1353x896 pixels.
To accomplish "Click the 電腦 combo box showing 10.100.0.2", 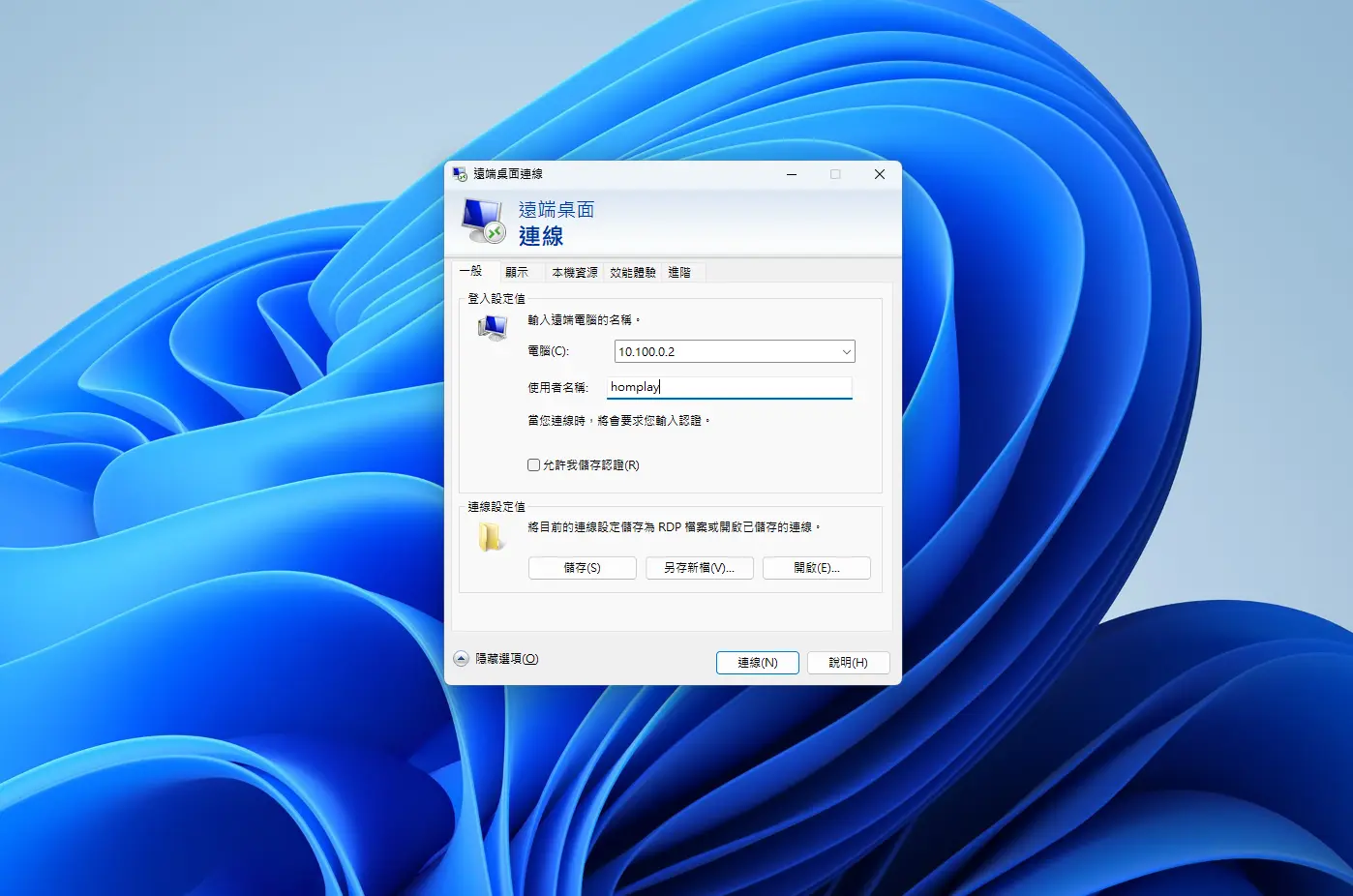I will (x=724, y=352).
